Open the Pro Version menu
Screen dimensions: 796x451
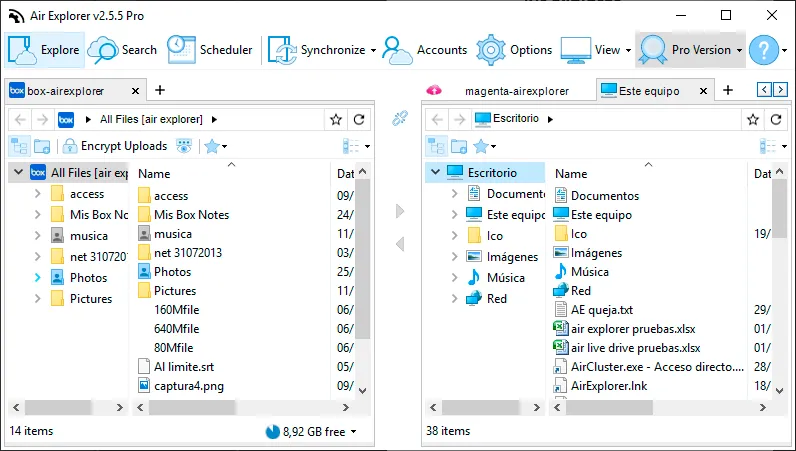click(x=690, y=50)
